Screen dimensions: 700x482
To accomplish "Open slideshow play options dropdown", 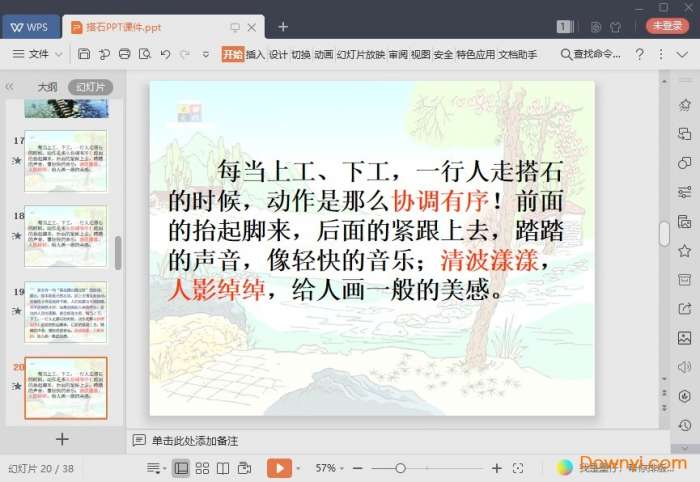I will [298, 468].
